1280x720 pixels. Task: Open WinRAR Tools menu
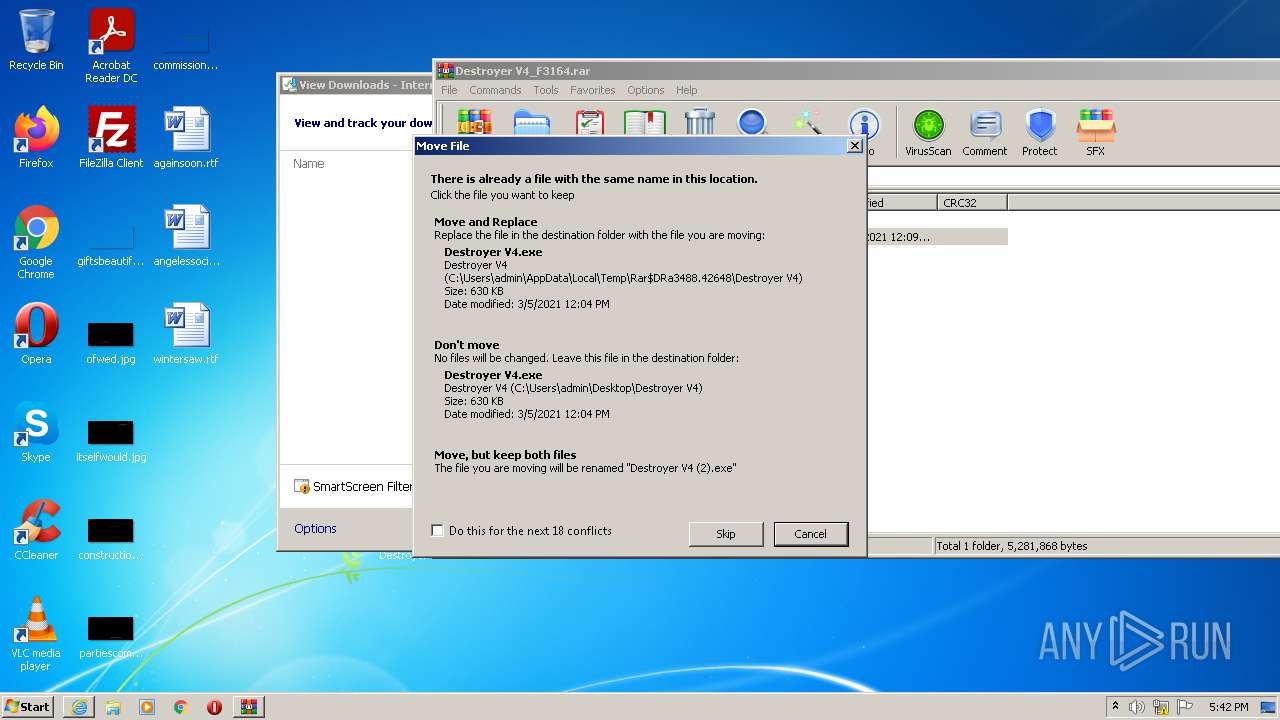click(546, 90)
